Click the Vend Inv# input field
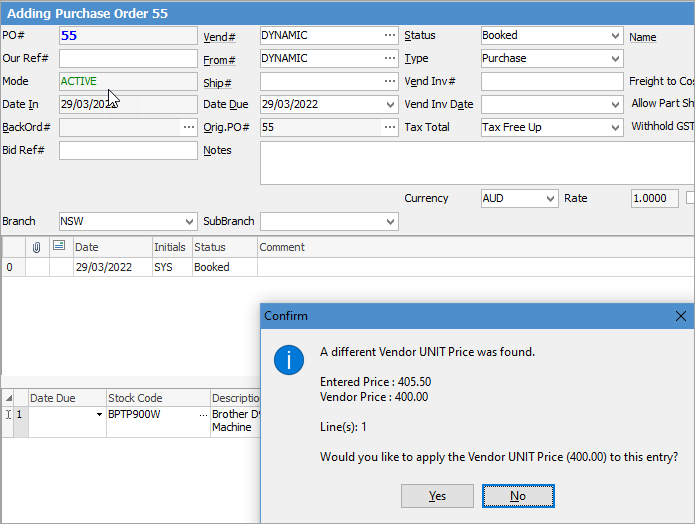This screenshot has height=524, width=695. tap(551, 82)
